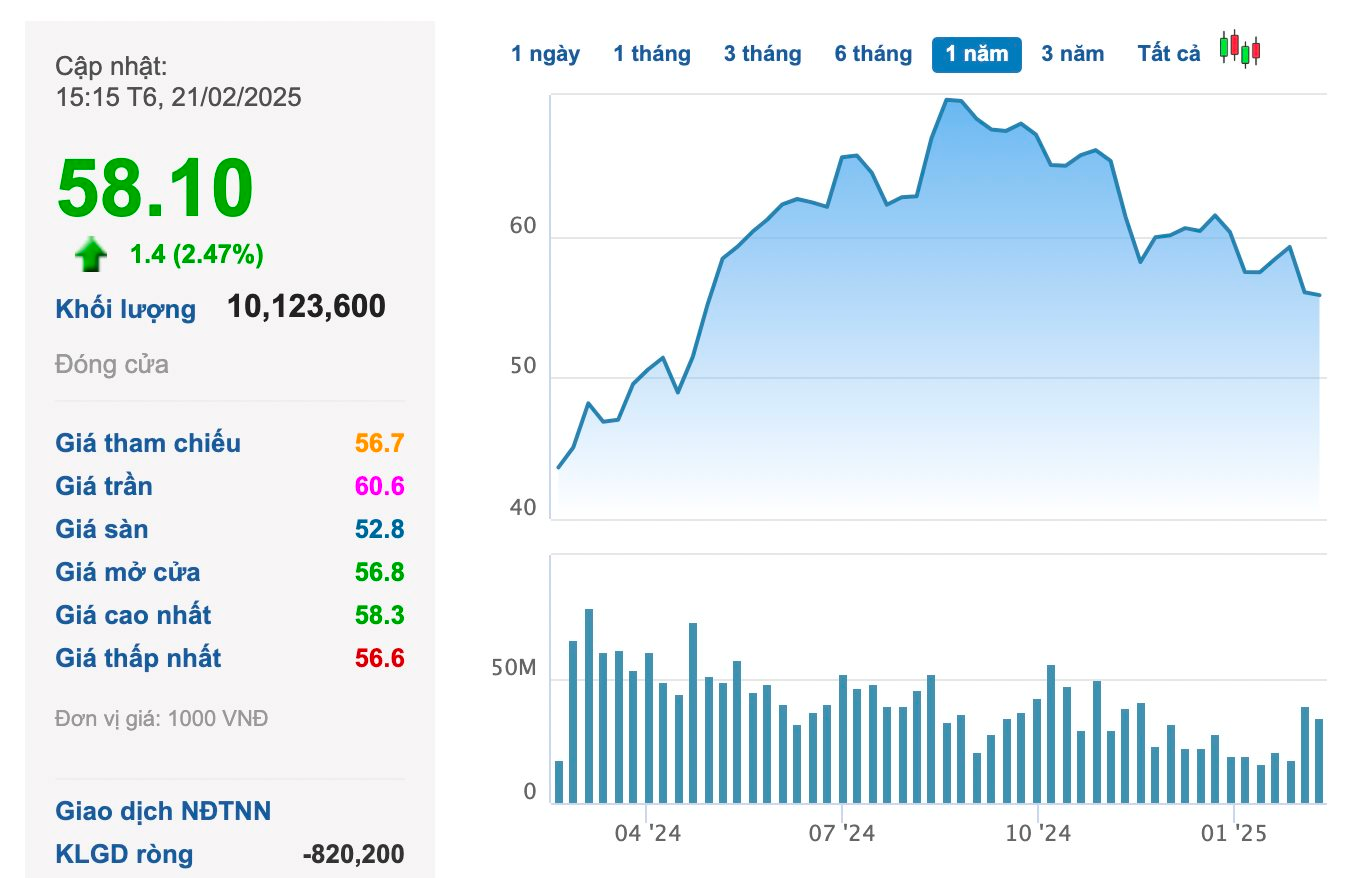
Task: Select the 3 tháng time range tab
Action: pos(763,54)
